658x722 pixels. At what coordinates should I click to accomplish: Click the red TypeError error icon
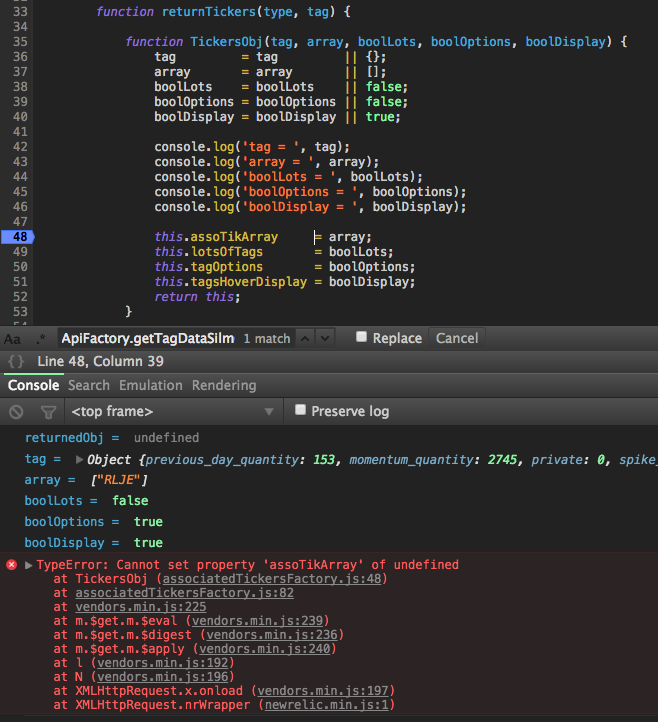pyautogui.click(x=12, y=565)
